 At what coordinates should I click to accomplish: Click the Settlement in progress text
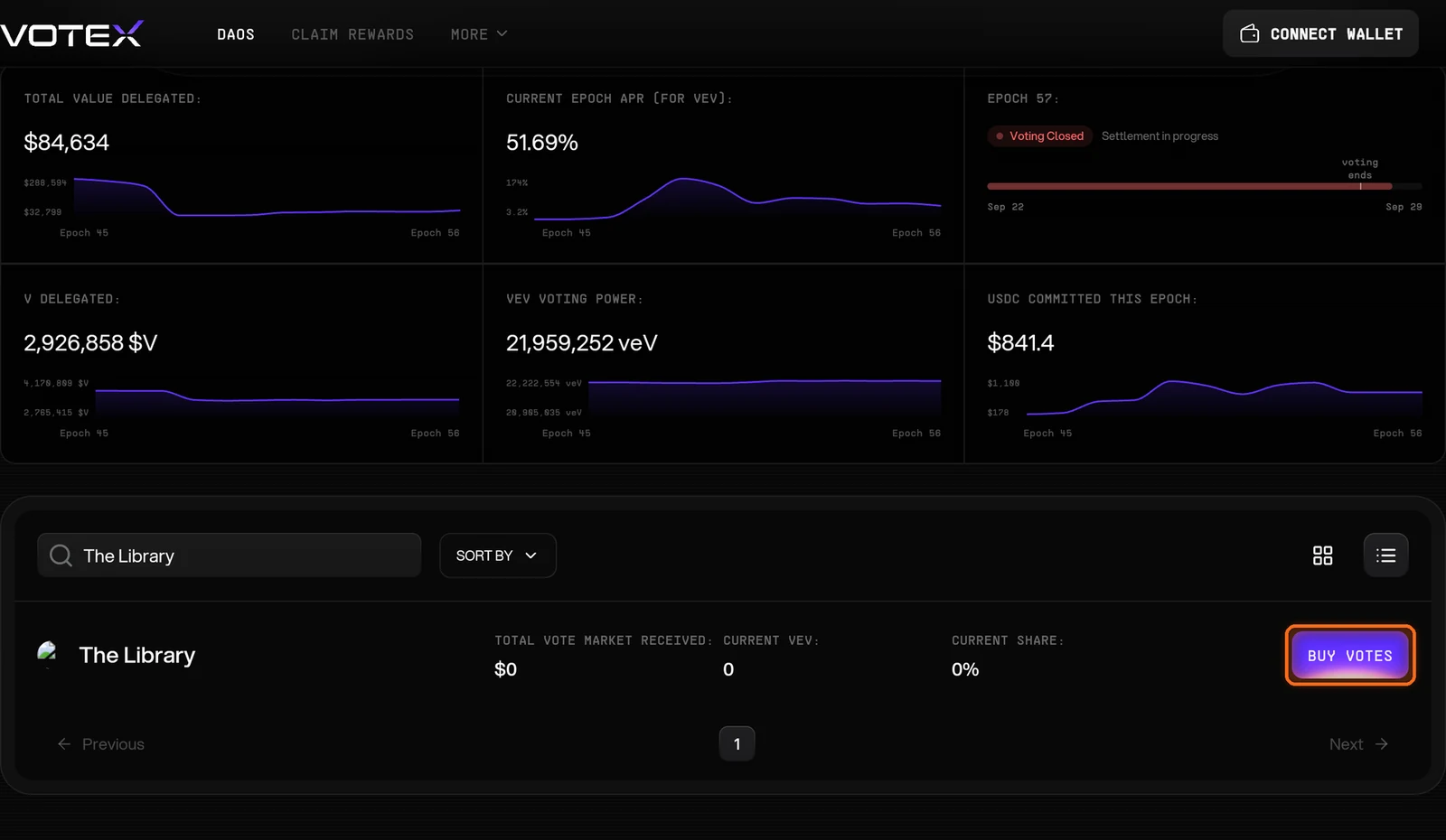tap(1160, 136)
